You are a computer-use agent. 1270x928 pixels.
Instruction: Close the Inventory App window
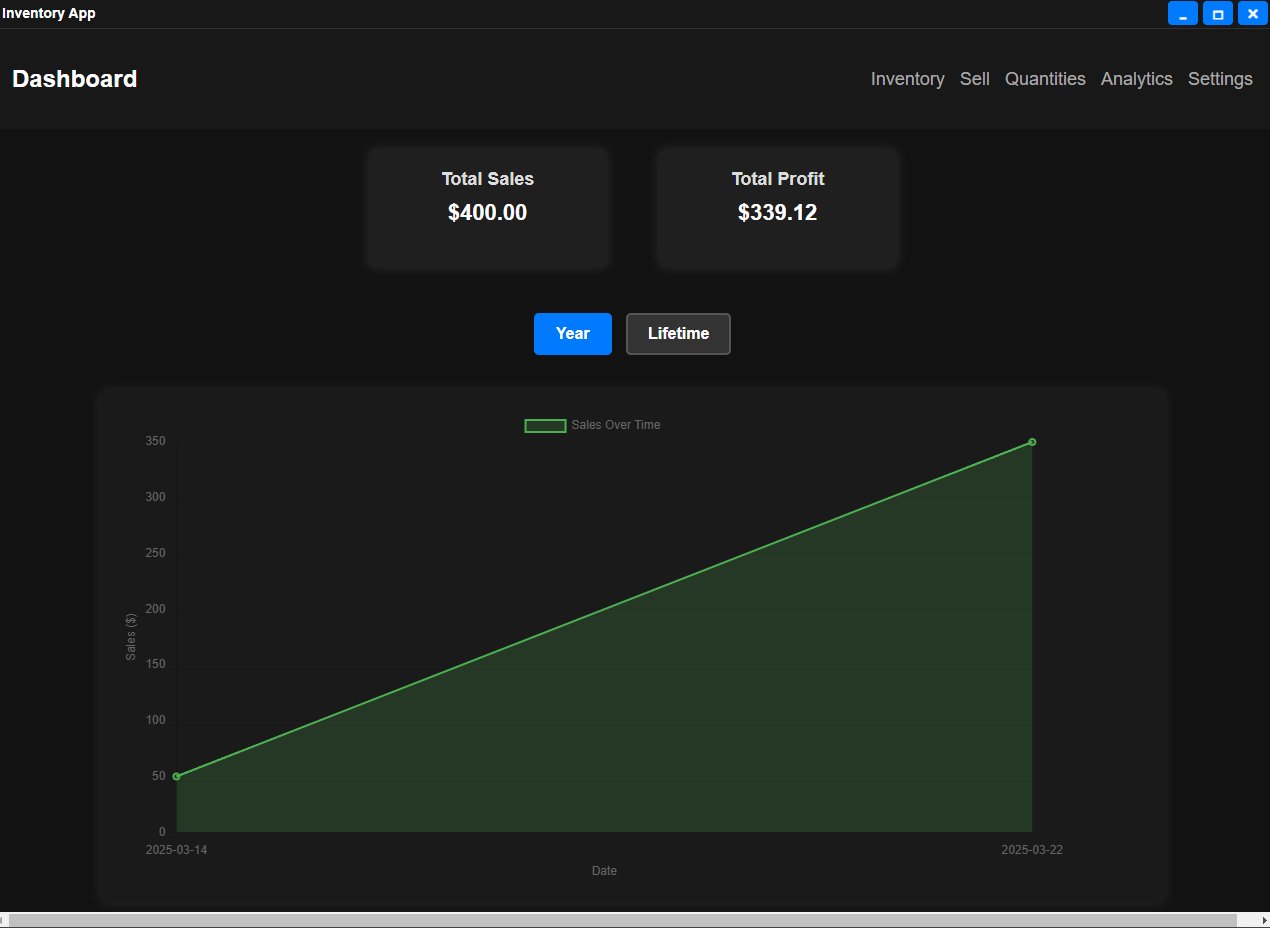(1252, 13)
